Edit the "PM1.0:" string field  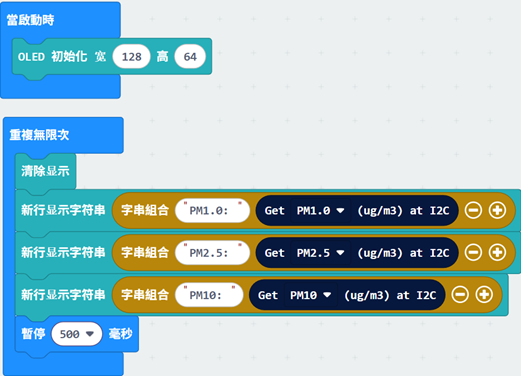pos(212,211)
